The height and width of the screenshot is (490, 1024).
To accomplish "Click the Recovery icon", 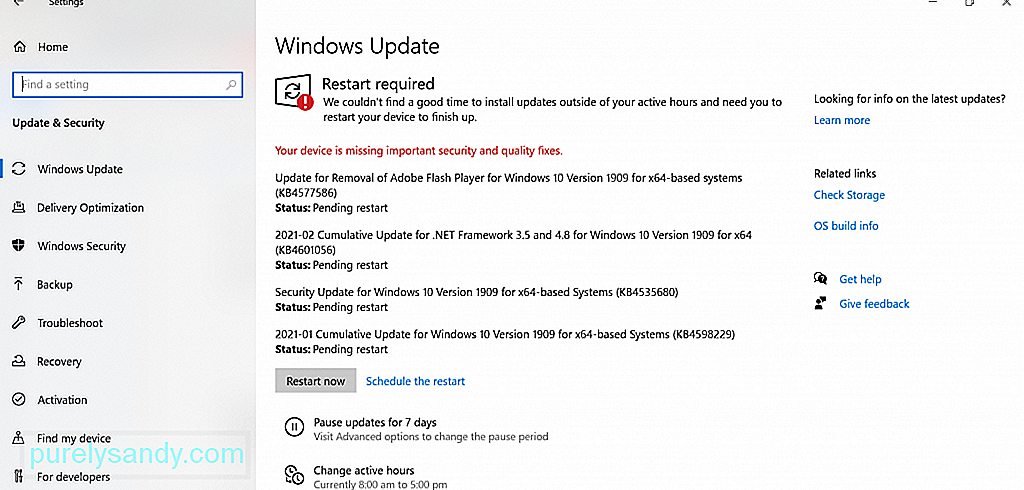I will tap(19, 361).
